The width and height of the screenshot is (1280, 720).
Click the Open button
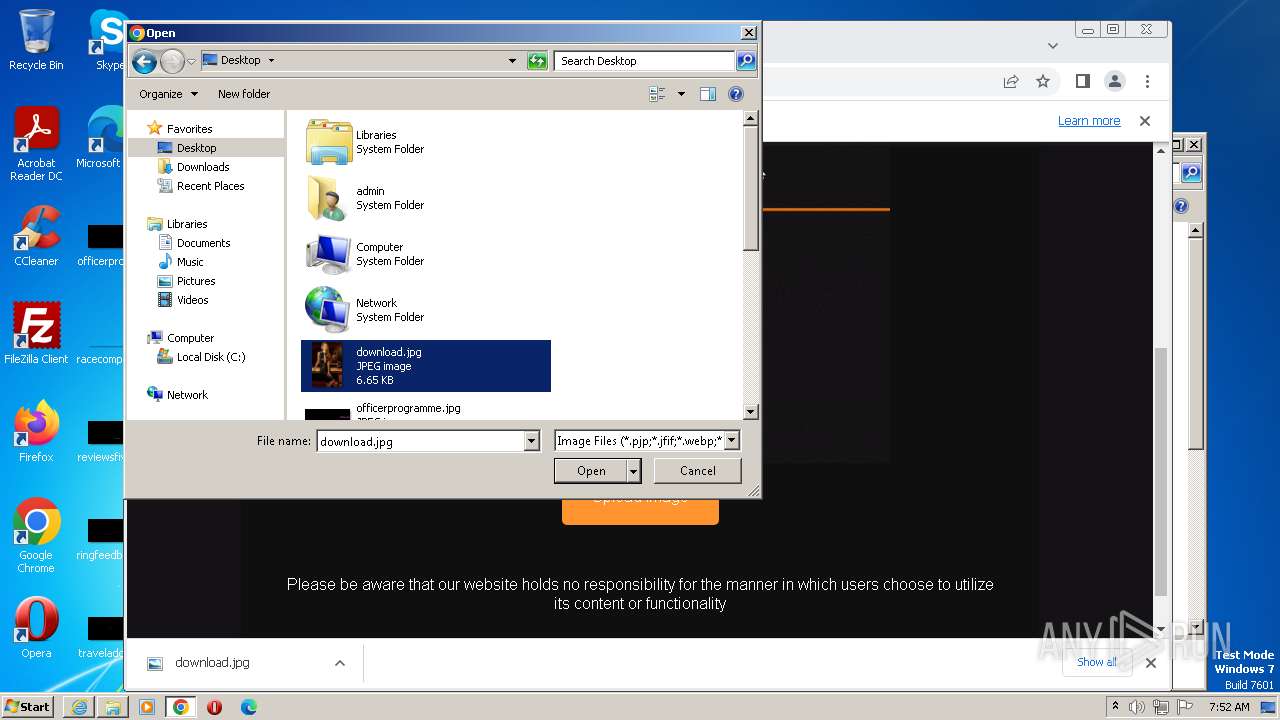click(591, 471)
